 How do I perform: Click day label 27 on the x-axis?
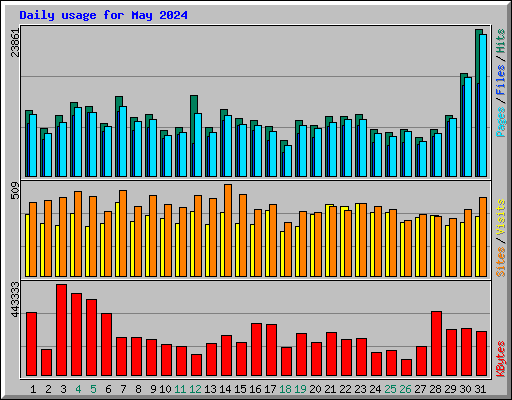420,389
